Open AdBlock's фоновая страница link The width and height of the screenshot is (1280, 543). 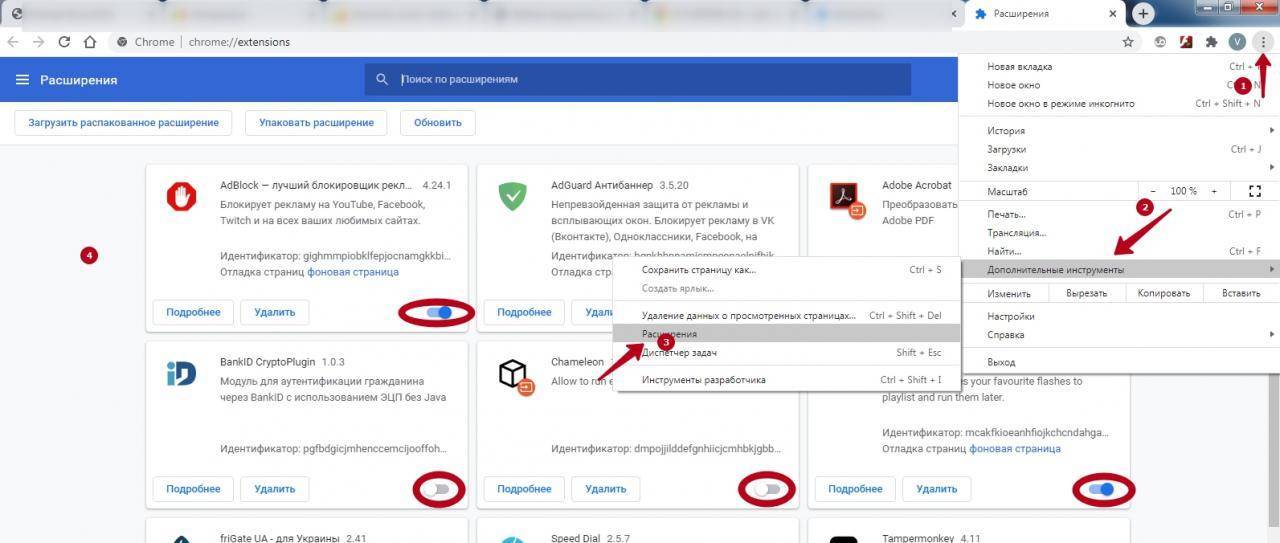(353, 272)
